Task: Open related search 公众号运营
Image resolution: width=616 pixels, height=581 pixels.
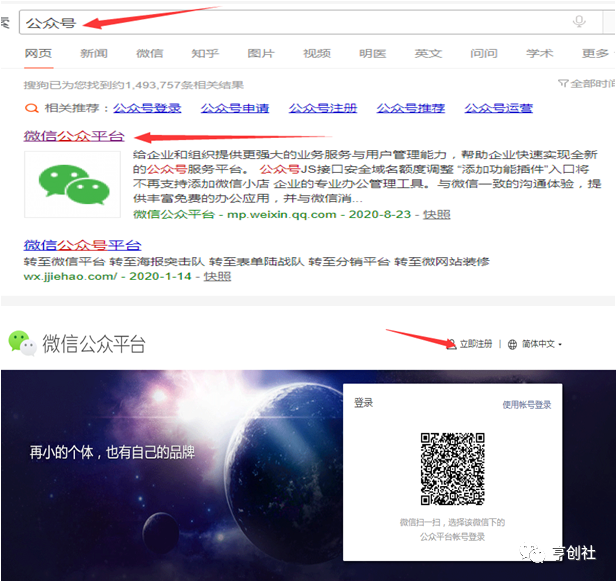Action: tap(499, 108)
